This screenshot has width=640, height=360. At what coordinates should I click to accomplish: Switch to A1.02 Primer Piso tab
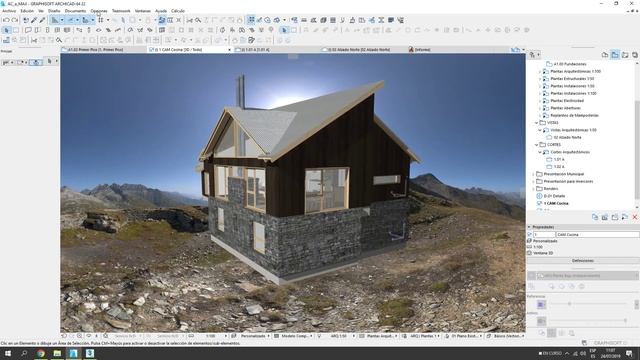pos(104,50)
